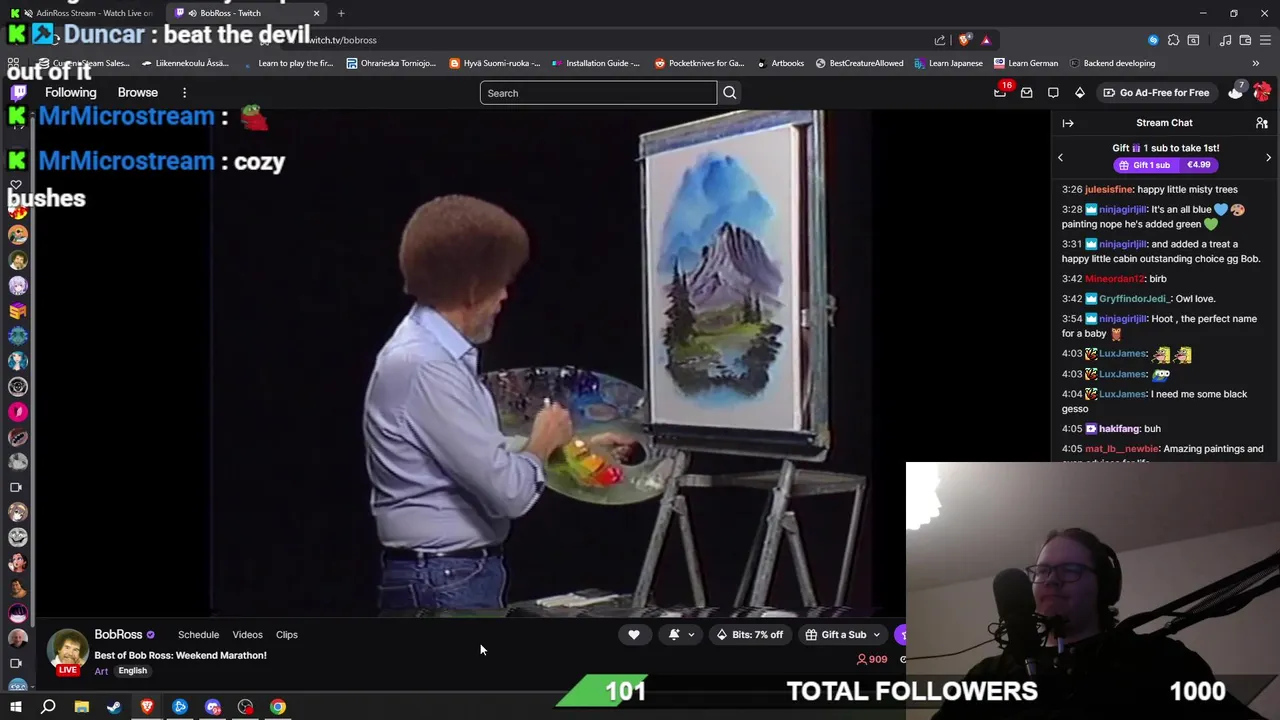Expand notification options chevron next to bell
The width and height of the screenshot is (1280, 720).
coord(691,634)
